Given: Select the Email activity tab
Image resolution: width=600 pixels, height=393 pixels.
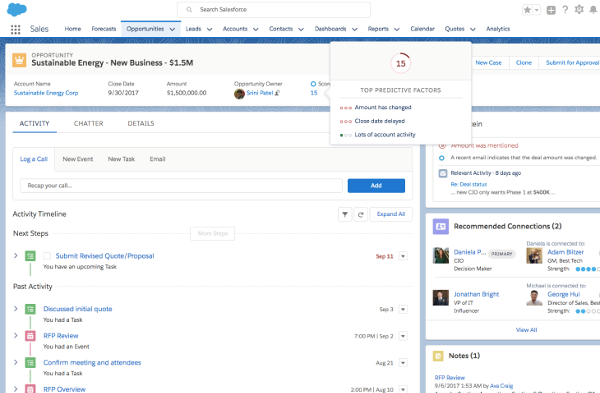Looking at the screenshot, I should tap(157, 159).
